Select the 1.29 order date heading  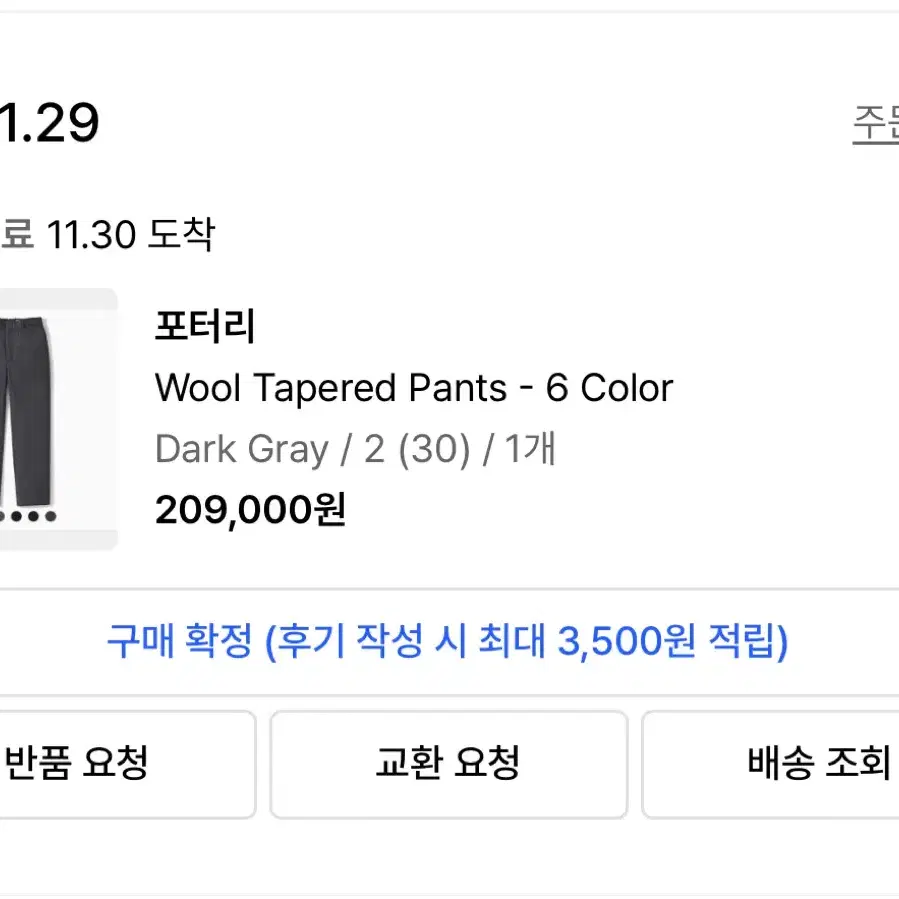(x=49, y=123)
